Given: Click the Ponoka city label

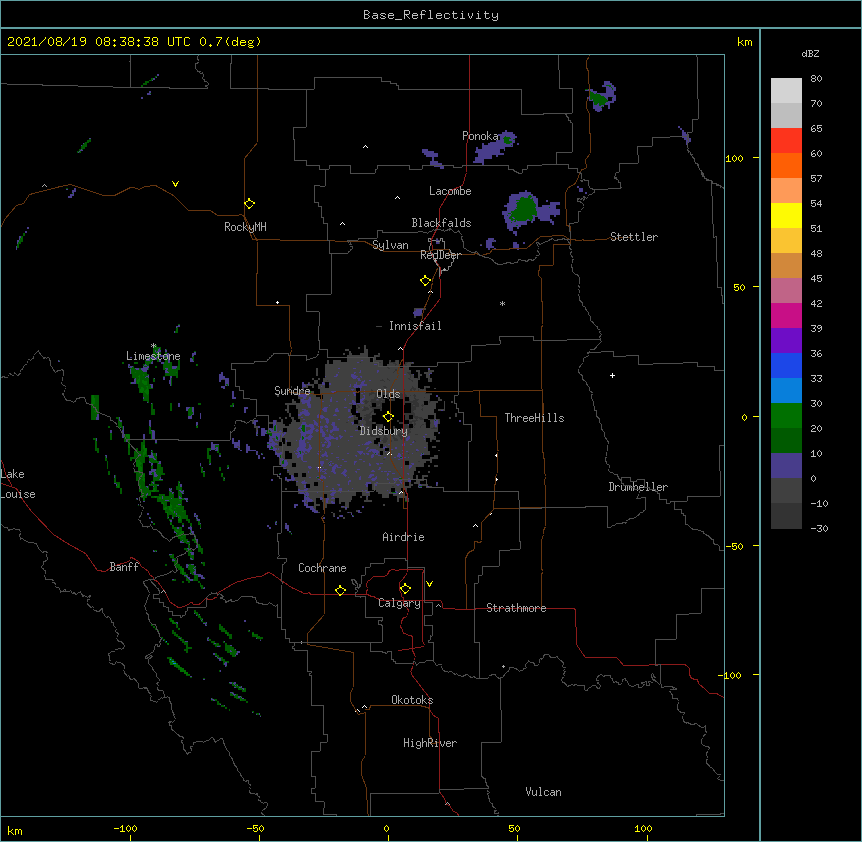Looking at the screenshot, I should pos(480,136).
